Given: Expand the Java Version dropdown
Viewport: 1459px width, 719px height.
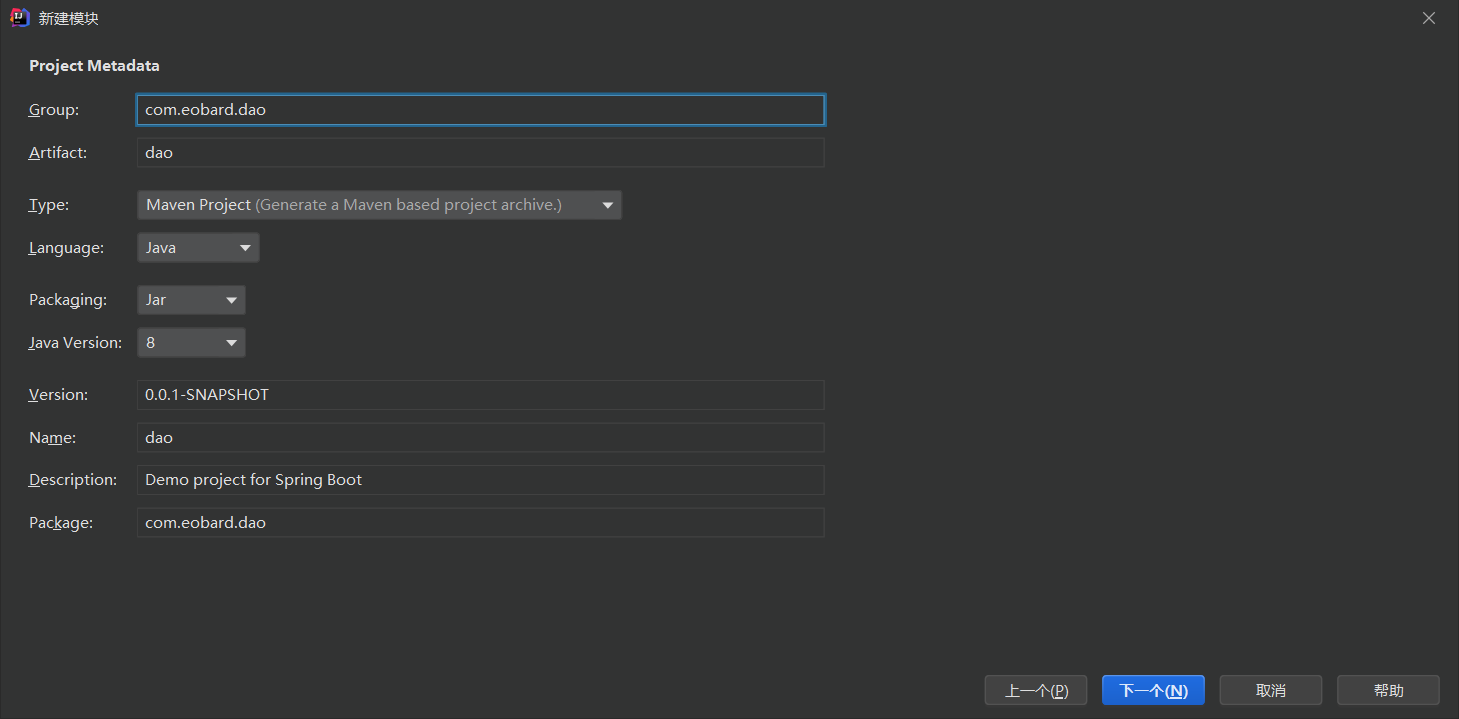Looking at the screenshot, I should tap(191, 343).
